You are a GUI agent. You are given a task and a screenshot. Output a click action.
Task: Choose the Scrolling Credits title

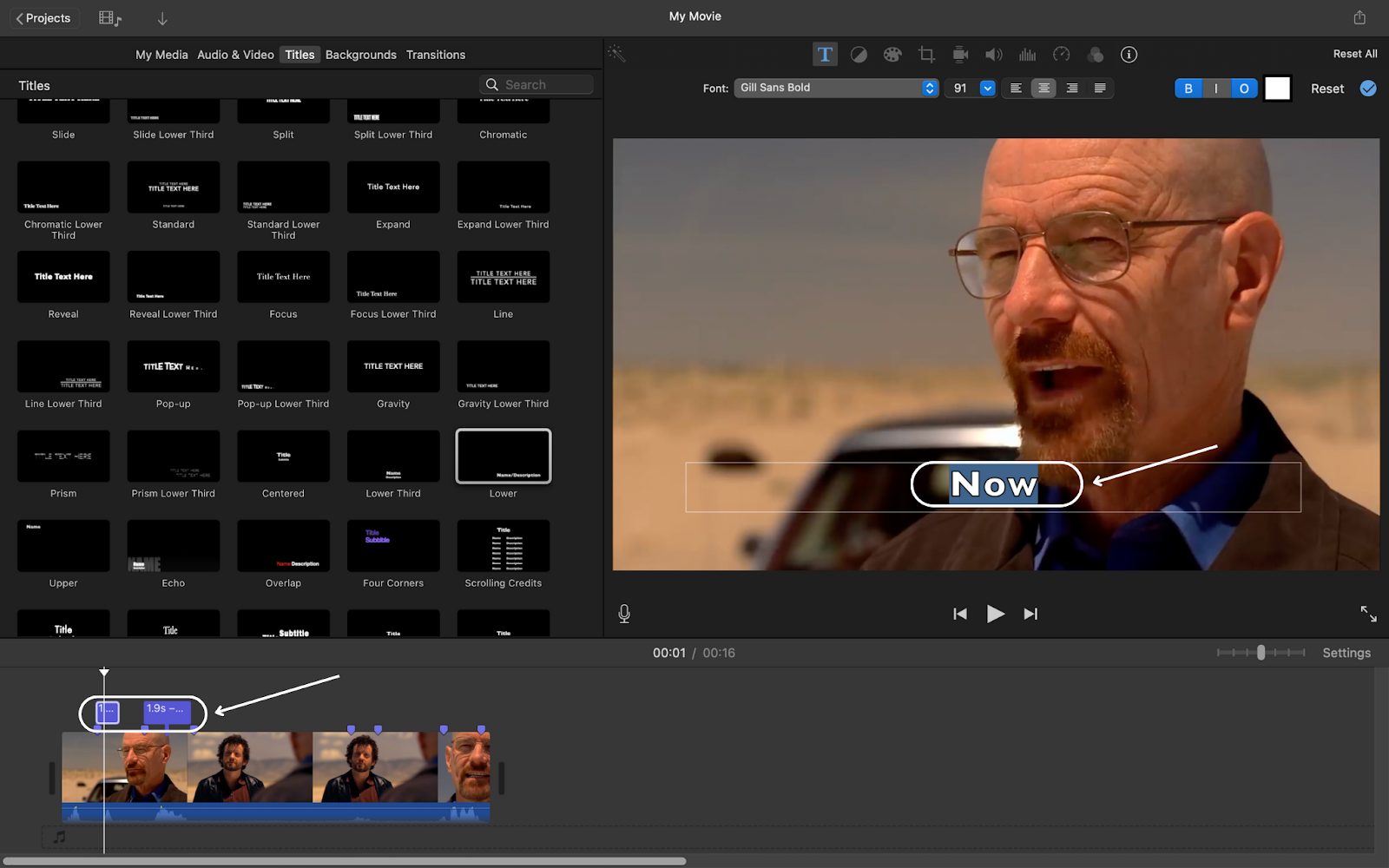pyautogui.click(x=504, y=546)
